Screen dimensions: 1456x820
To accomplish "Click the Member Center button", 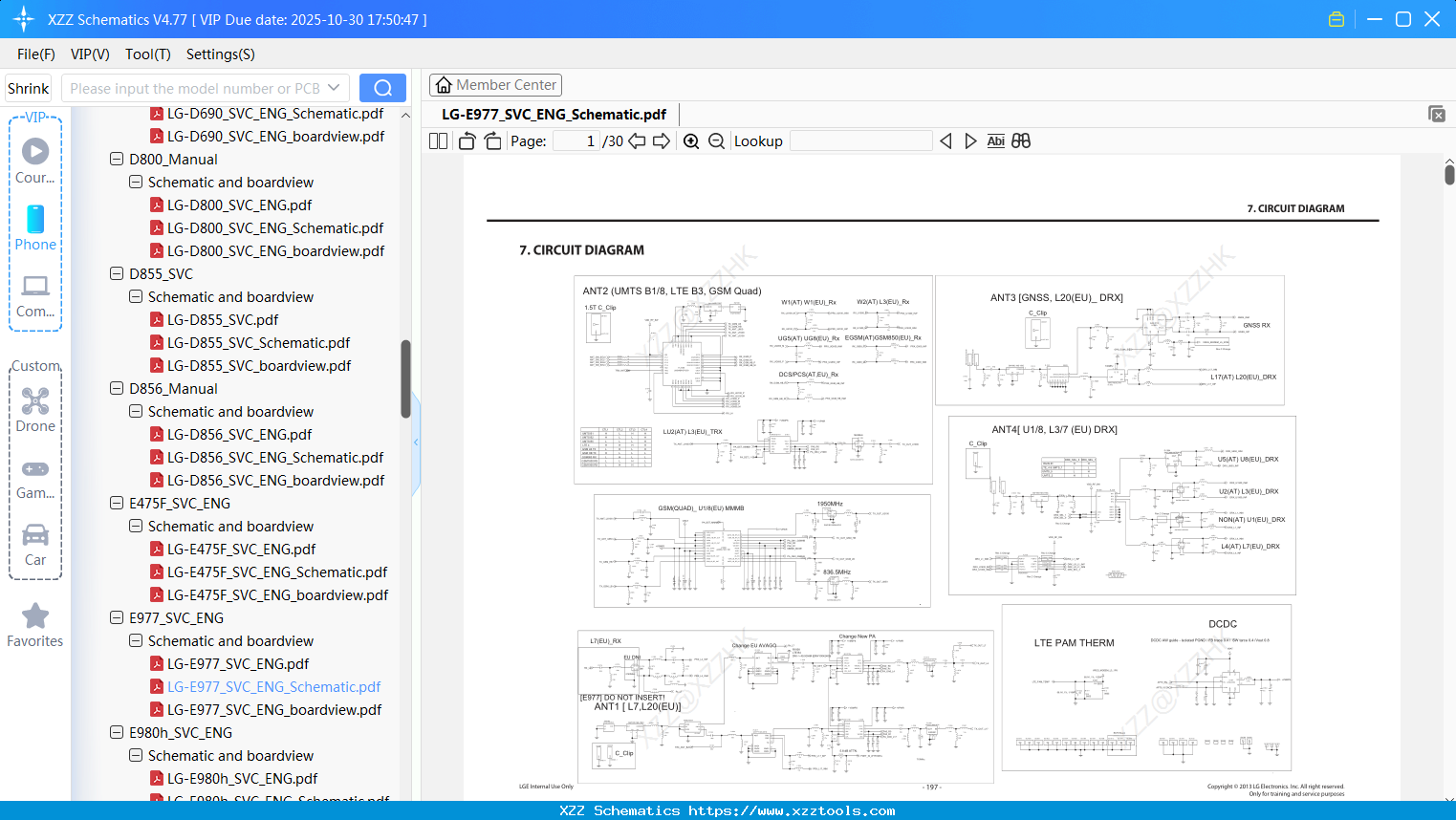I will point(495,84).
